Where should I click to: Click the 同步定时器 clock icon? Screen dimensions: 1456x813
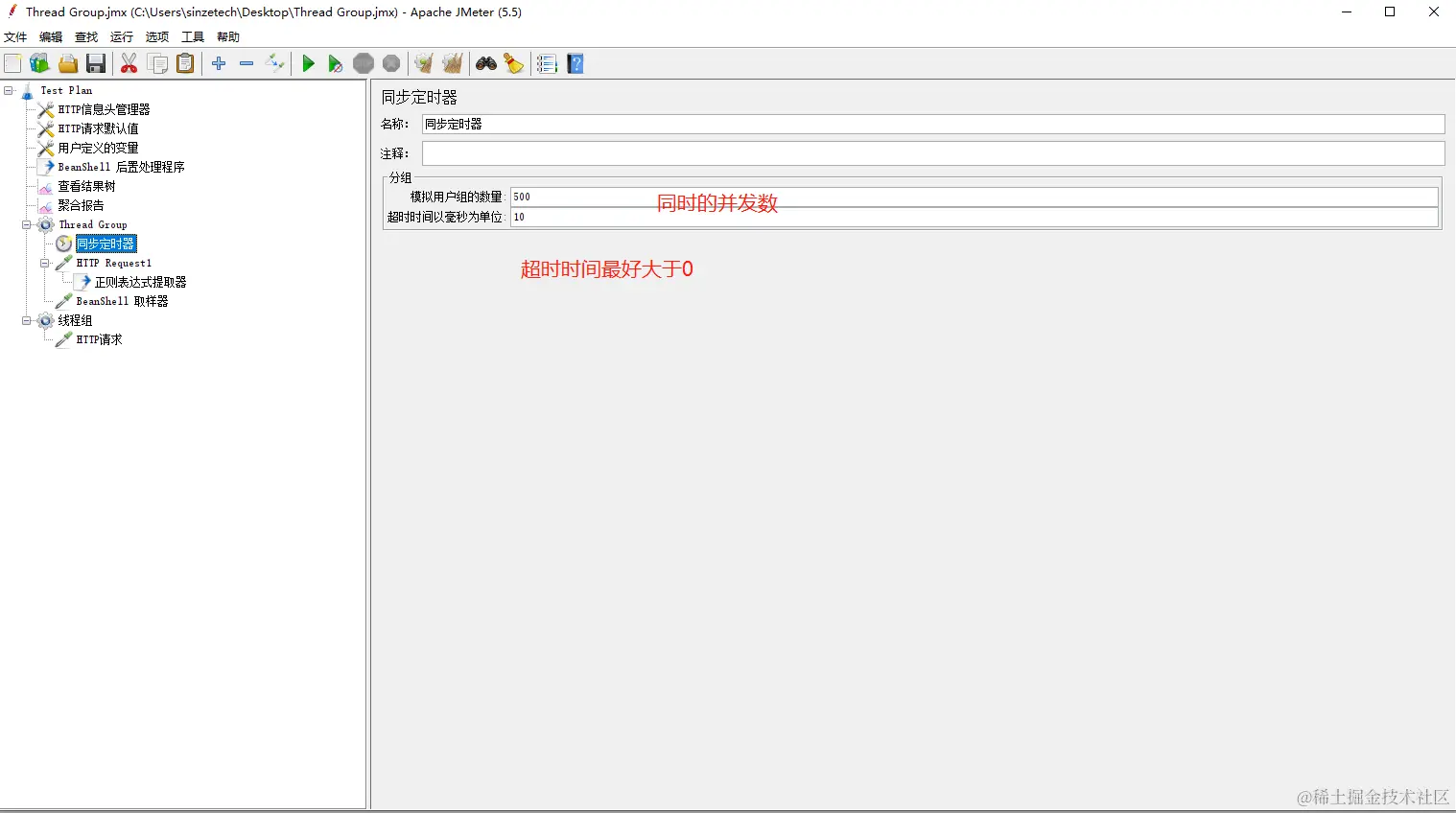point(63,244)
